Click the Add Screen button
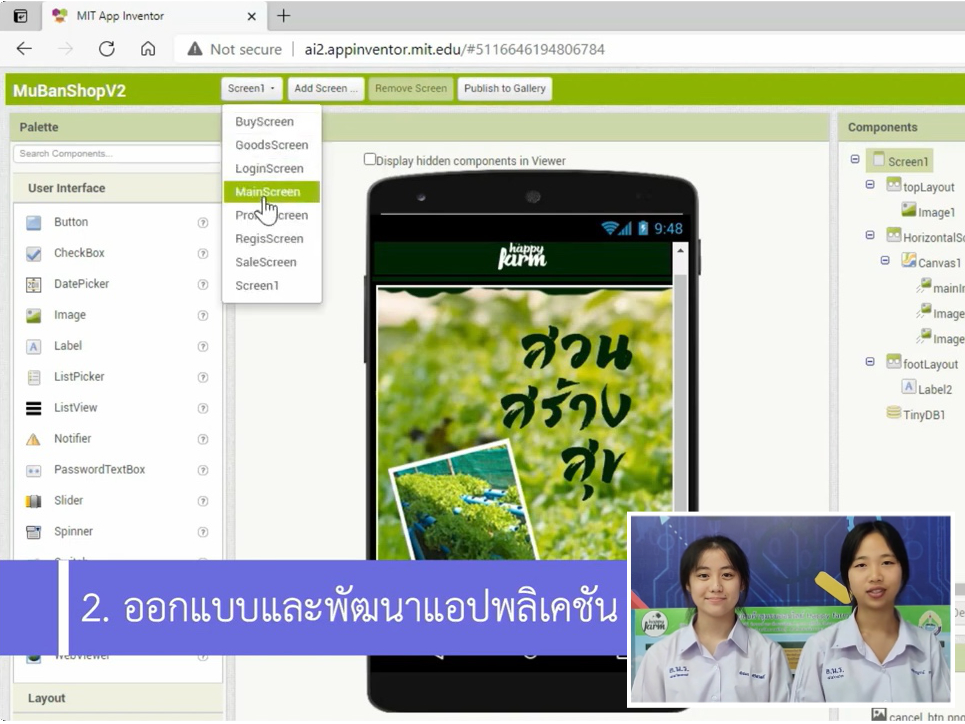 (x=326, y=89)
